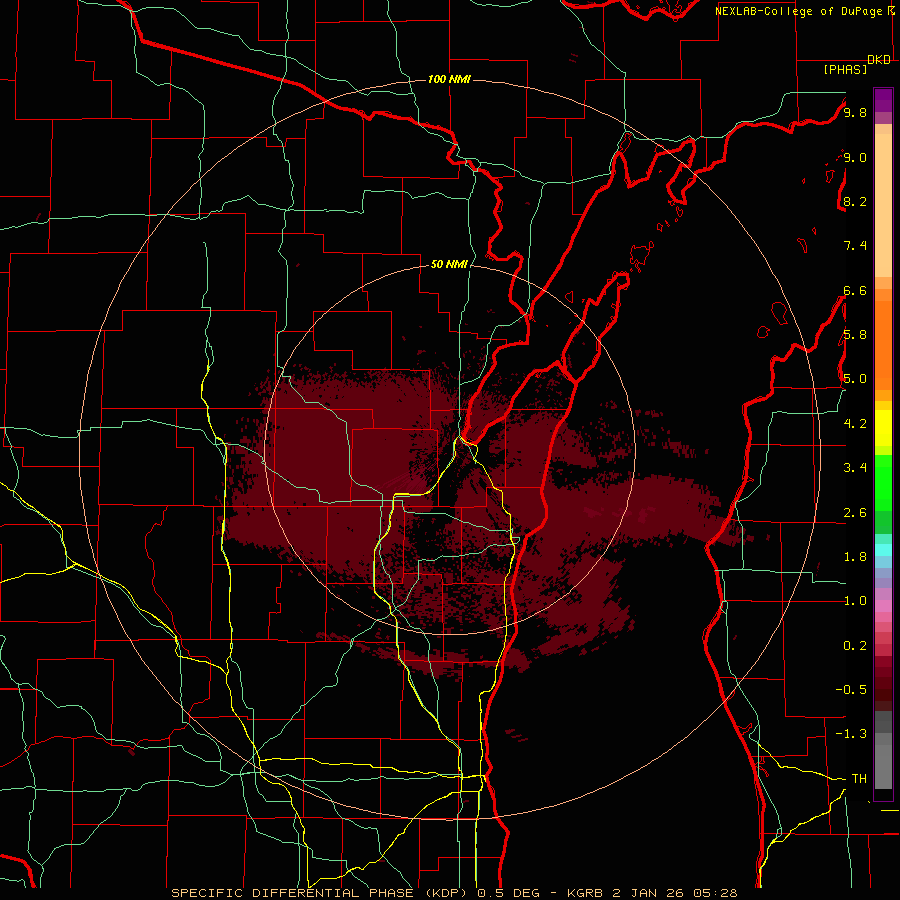The image size is (900, 900).
Task: Click the 100 NMI range ring label
Action: 449,79
